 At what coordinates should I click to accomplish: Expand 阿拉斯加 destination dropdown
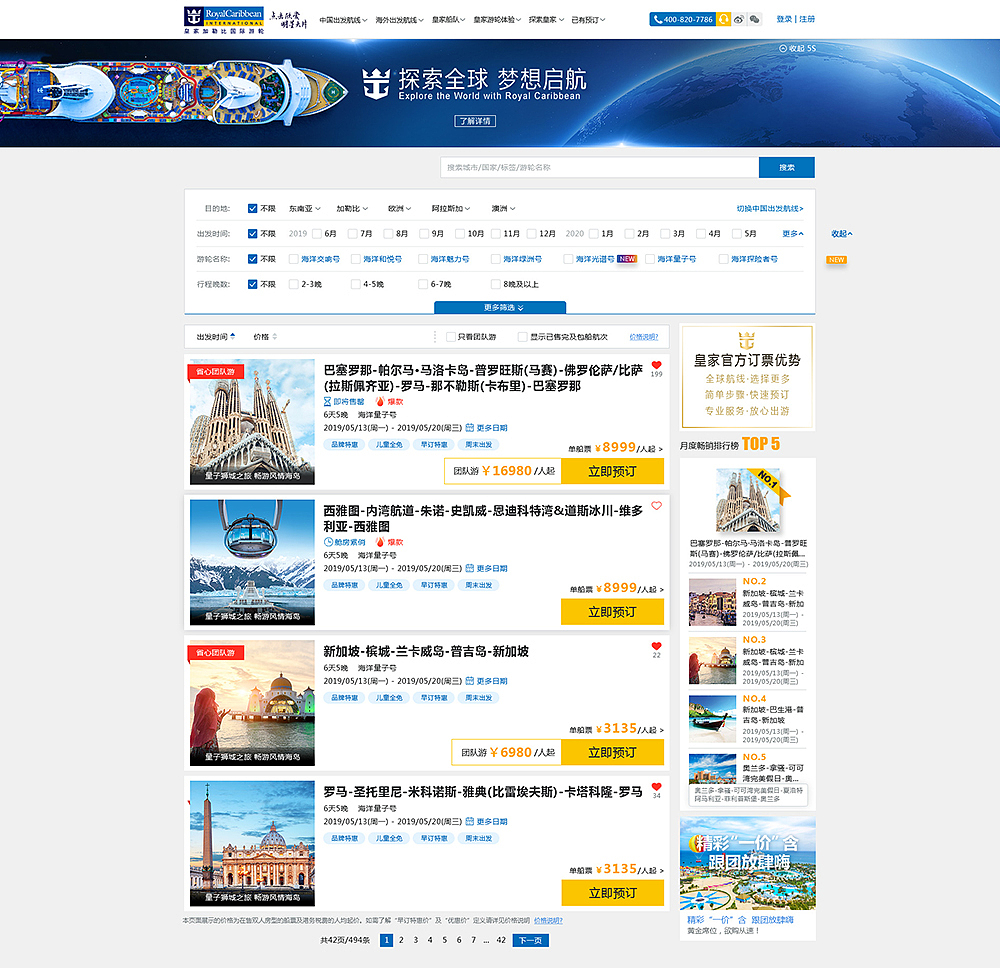[x=451, y=209]
